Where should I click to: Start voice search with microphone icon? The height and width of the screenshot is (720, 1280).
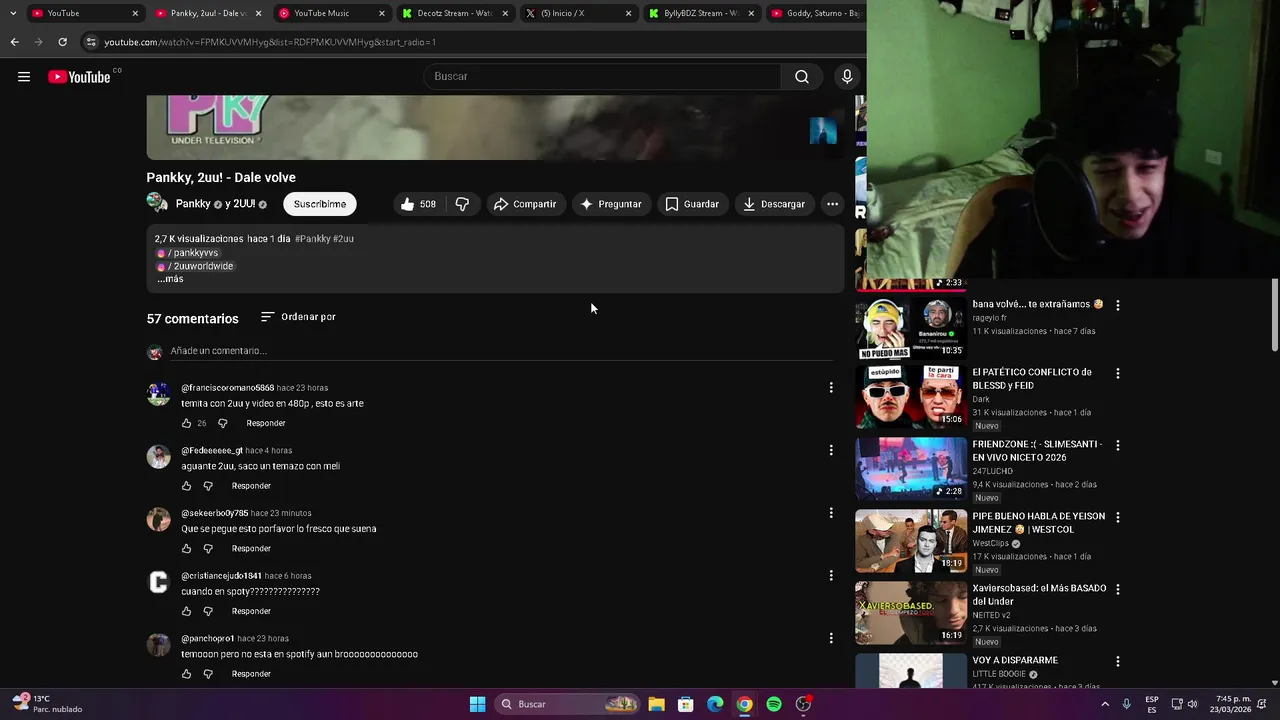847,77
